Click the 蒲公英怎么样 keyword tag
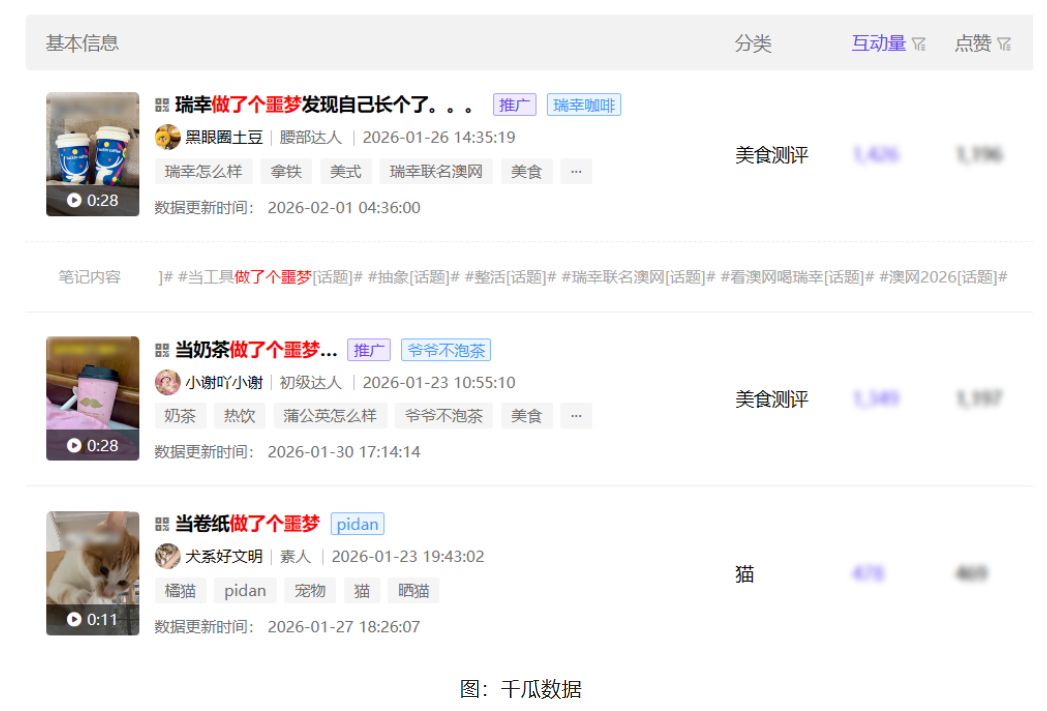 pos(329,416)
